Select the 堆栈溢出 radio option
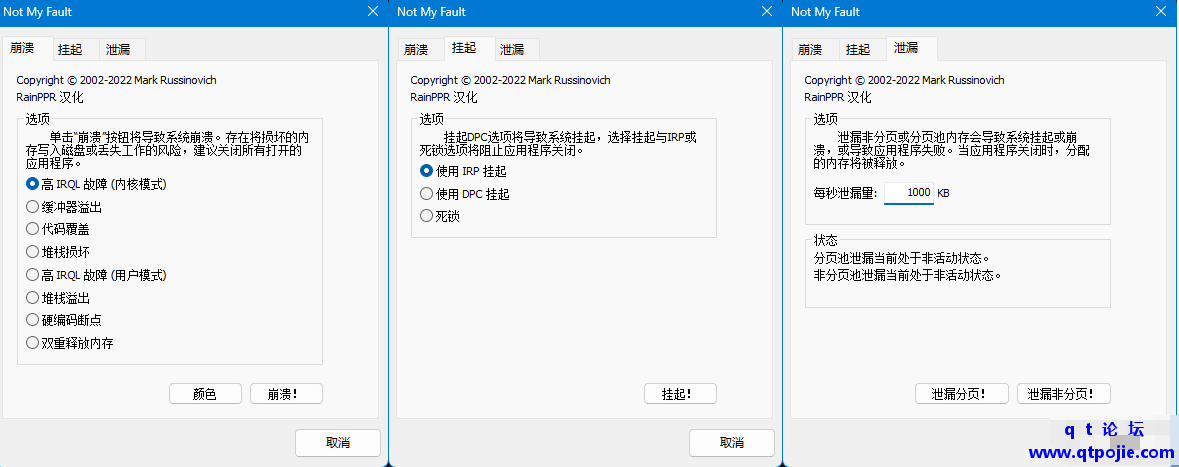The image size is (1179, 467). tap(58, 298)
